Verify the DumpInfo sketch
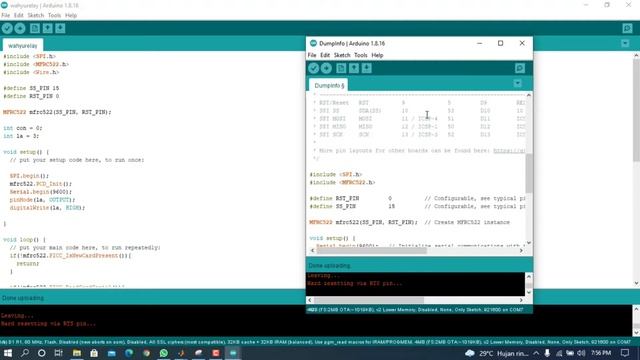 [313, 68]
